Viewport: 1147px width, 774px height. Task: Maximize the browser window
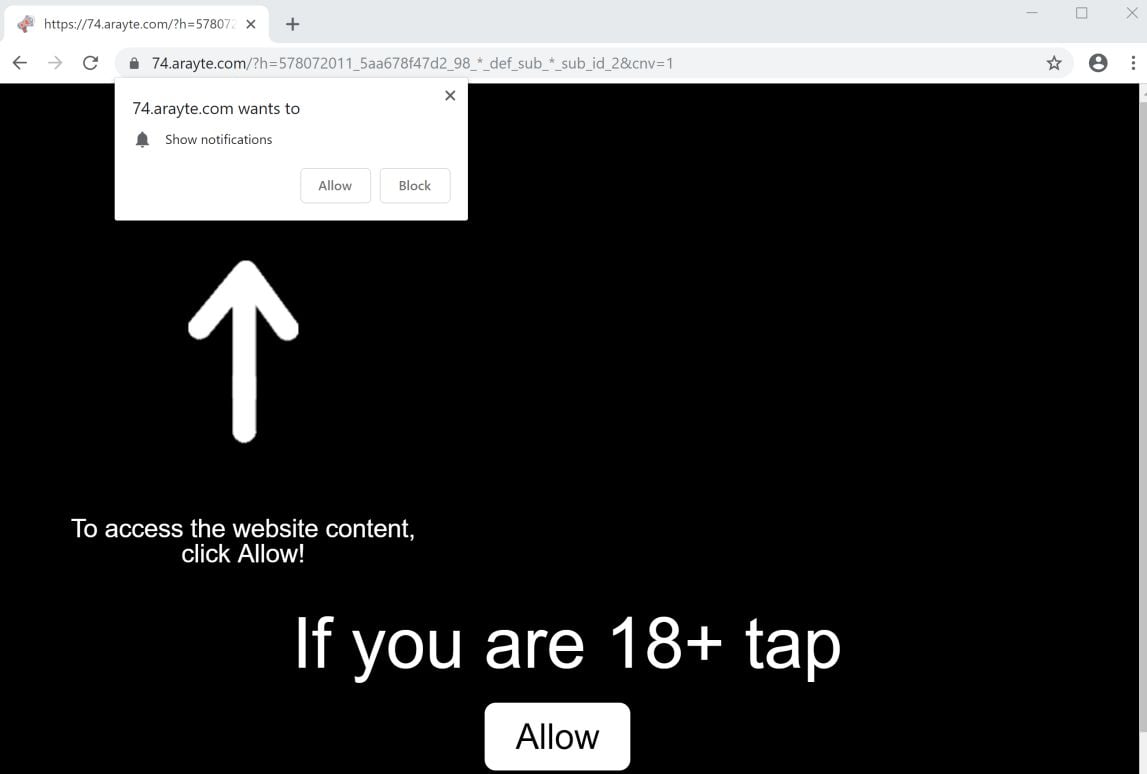tap(1081, 13)
